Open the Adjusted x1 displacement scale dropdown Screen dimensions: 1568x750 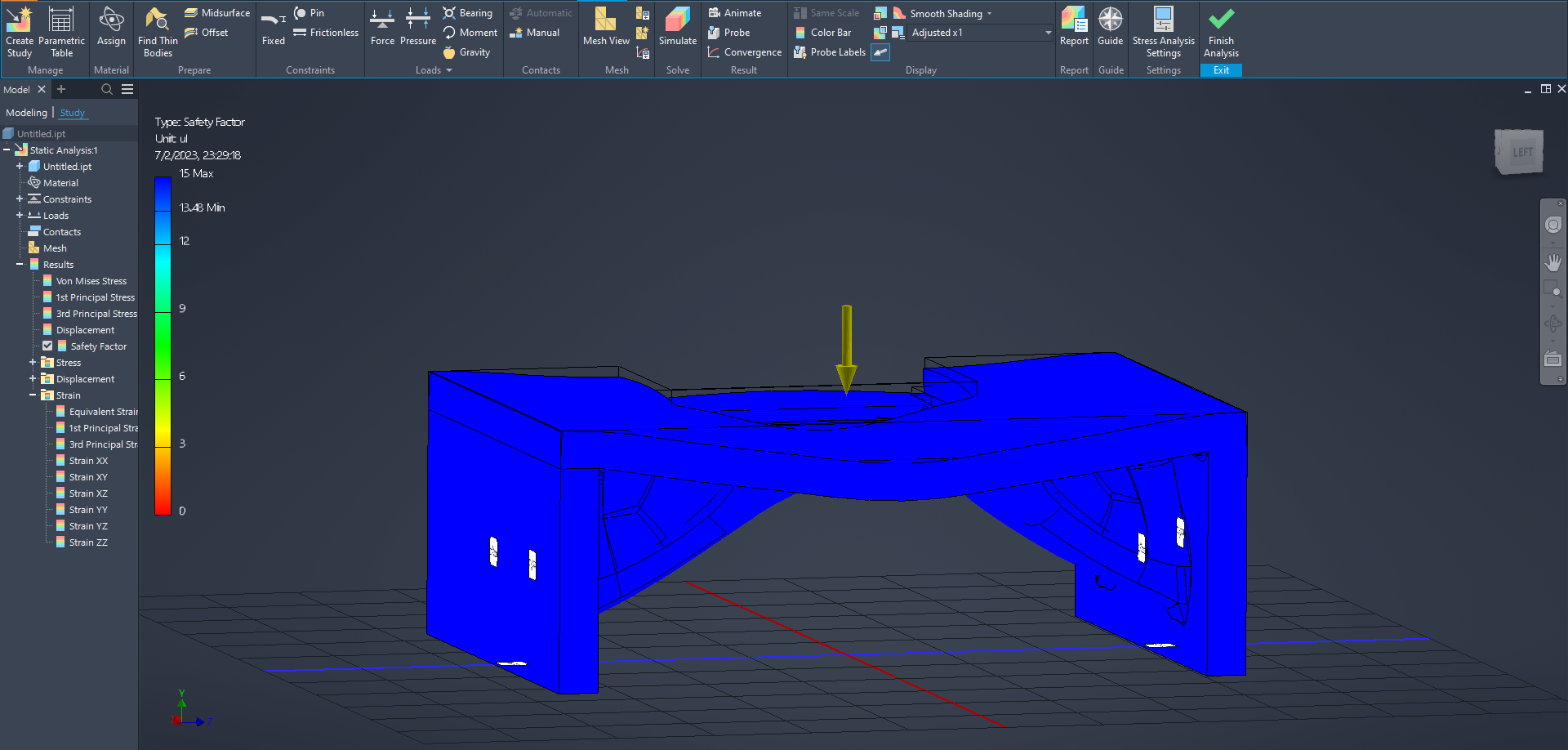pyautogui.click(x=1048, y=33)
